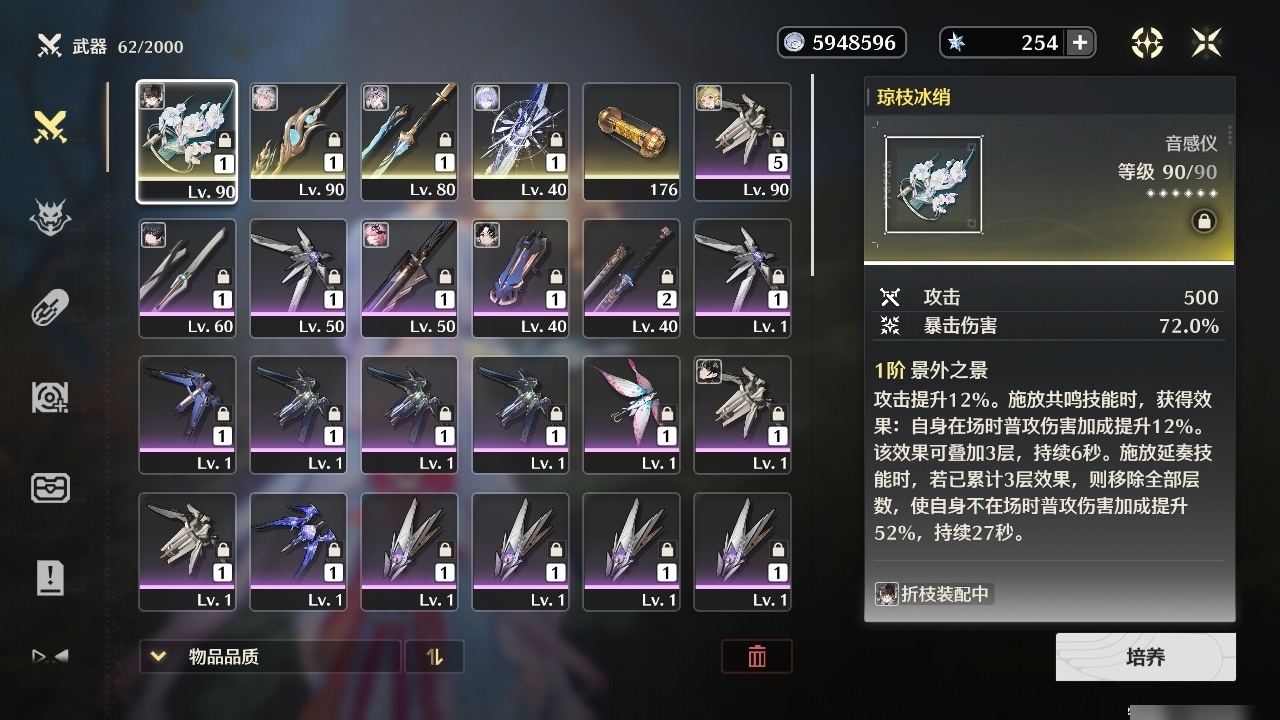Open the echo monster category in sidebar

pyautogui.click(x=50, y=217)
